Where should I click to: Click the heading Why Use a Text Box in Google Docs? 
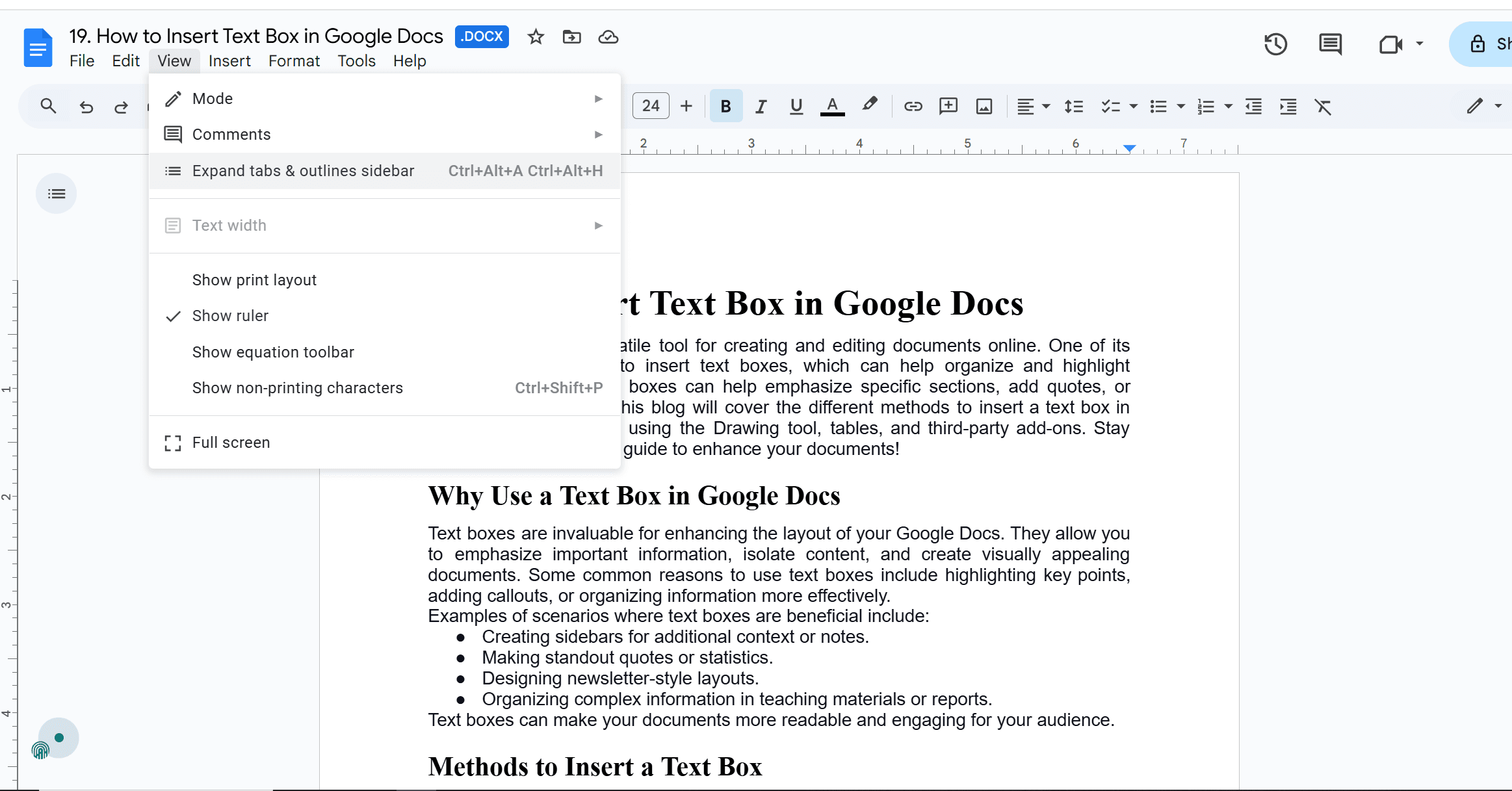(634, 496)
